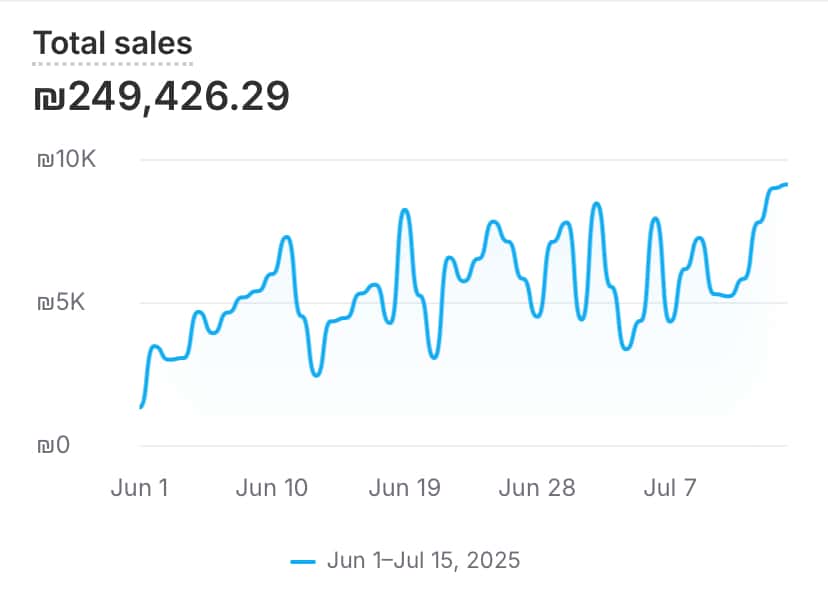Click the Jun 10 date label

(272, 488)
